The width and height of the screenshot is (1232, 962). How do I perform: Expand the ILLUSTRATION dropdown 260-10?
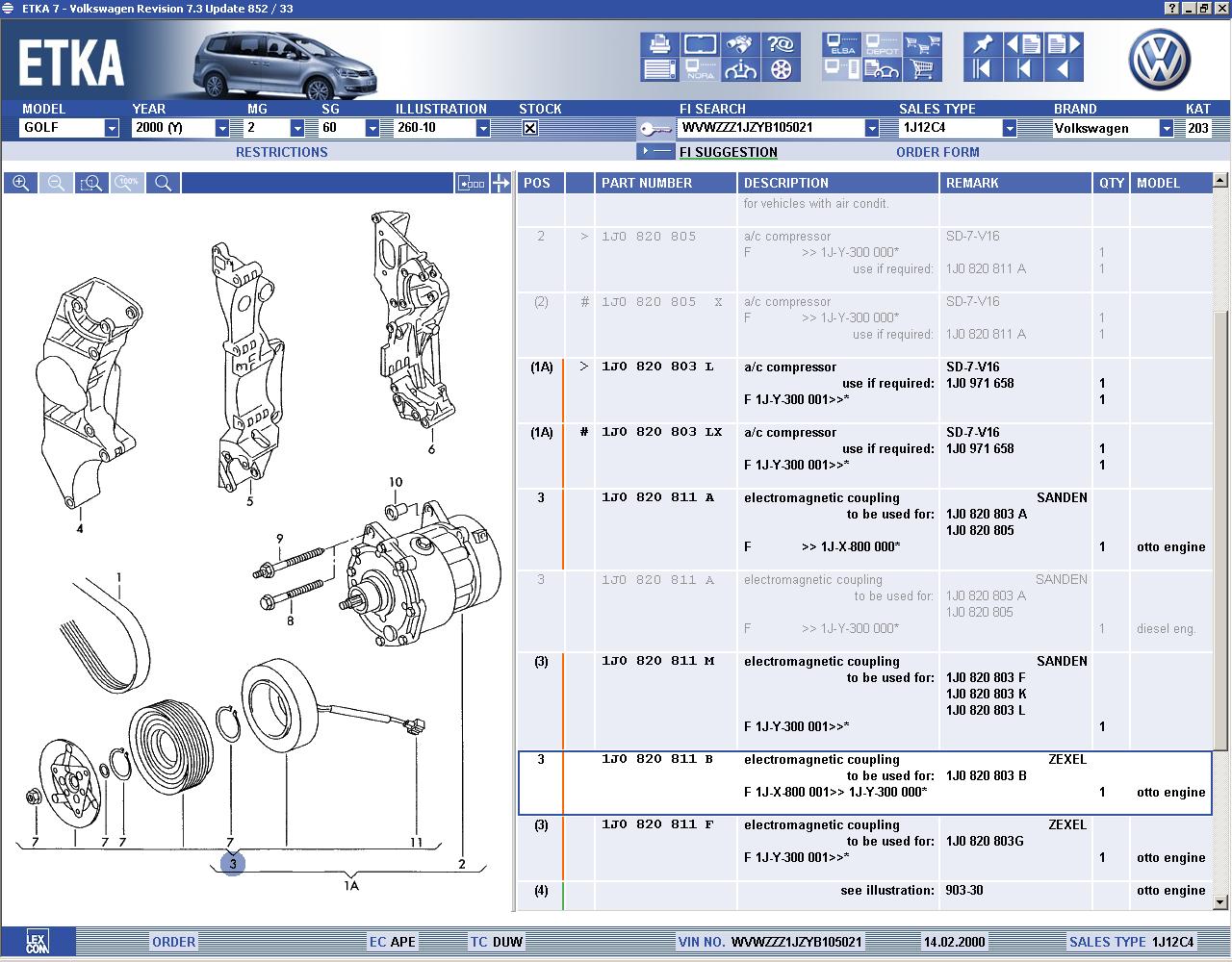(x=483, y=128)
